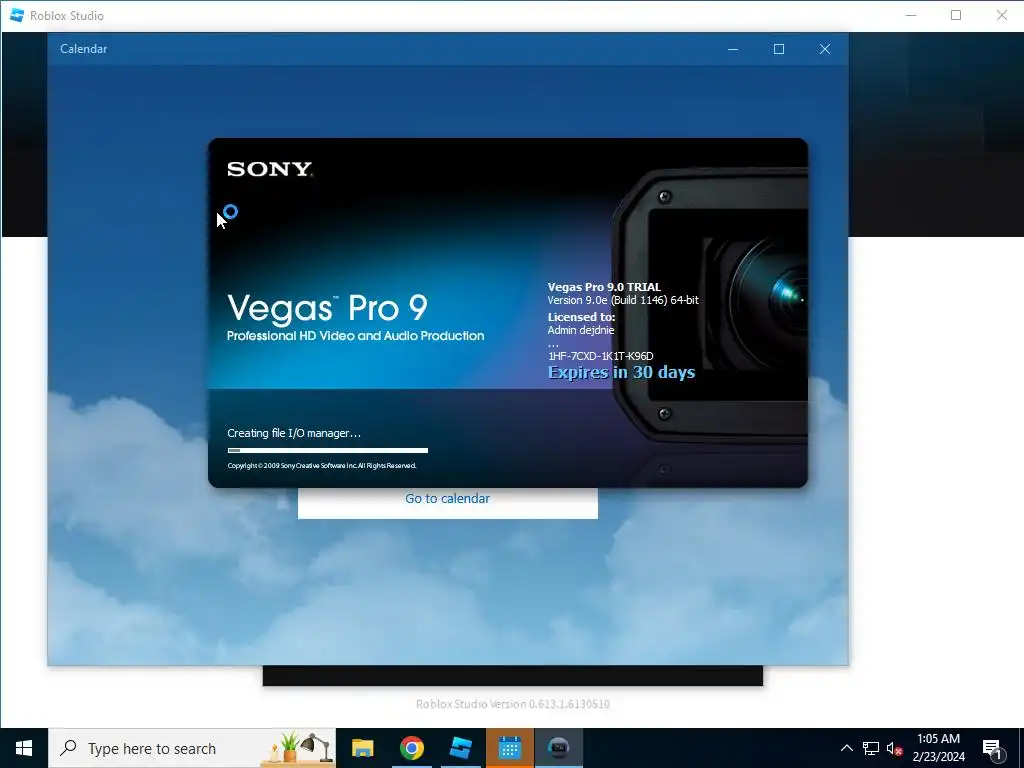The image size is (1024, 768).
Task: Open the Windows Start menu
Action: click(24, 748)
